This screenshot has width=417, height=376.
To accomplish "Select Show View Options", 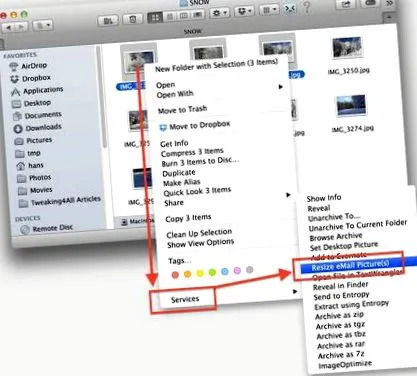I will point(200,243).
